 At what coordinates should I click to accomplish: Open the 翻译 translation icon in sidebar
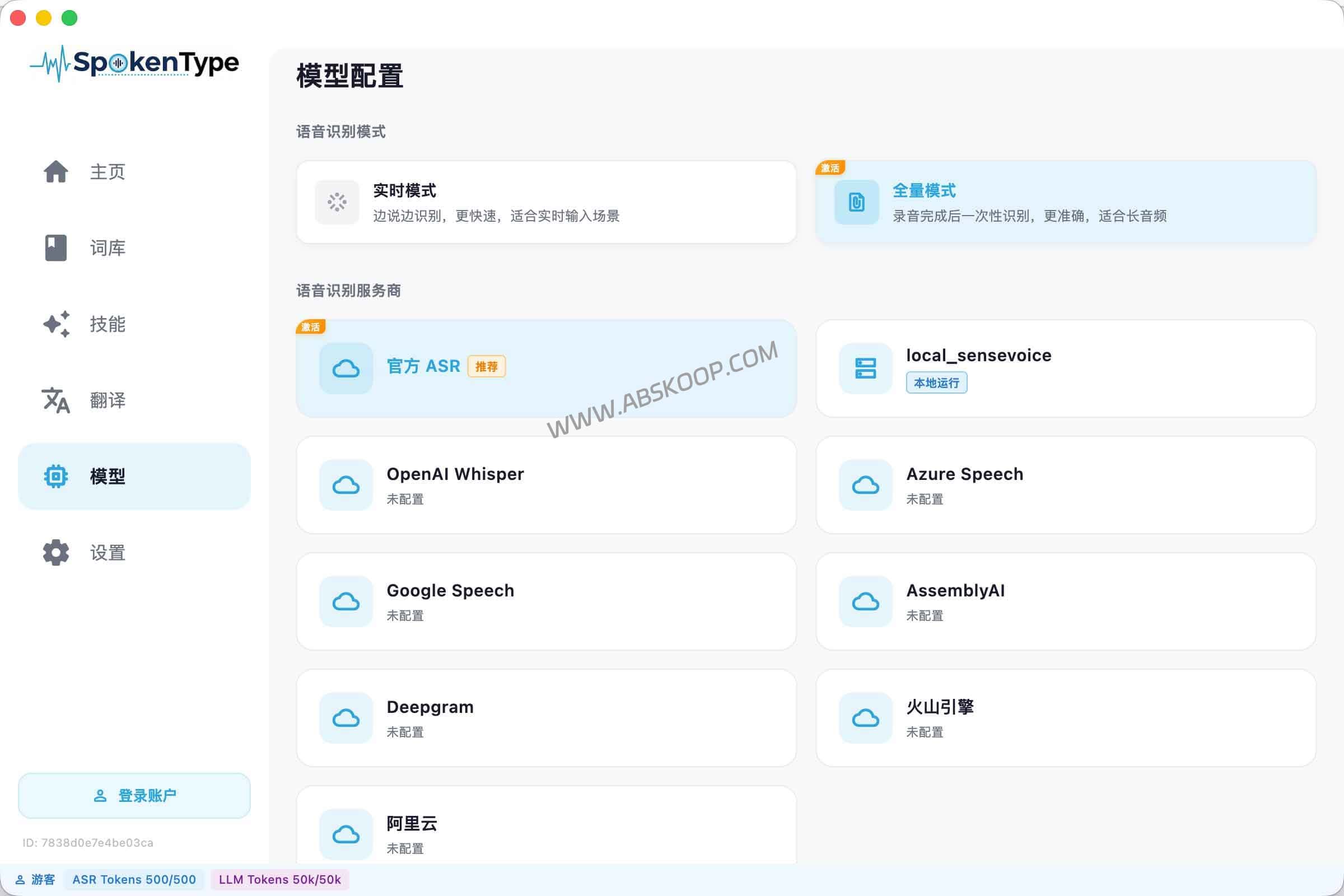[55, 400]
